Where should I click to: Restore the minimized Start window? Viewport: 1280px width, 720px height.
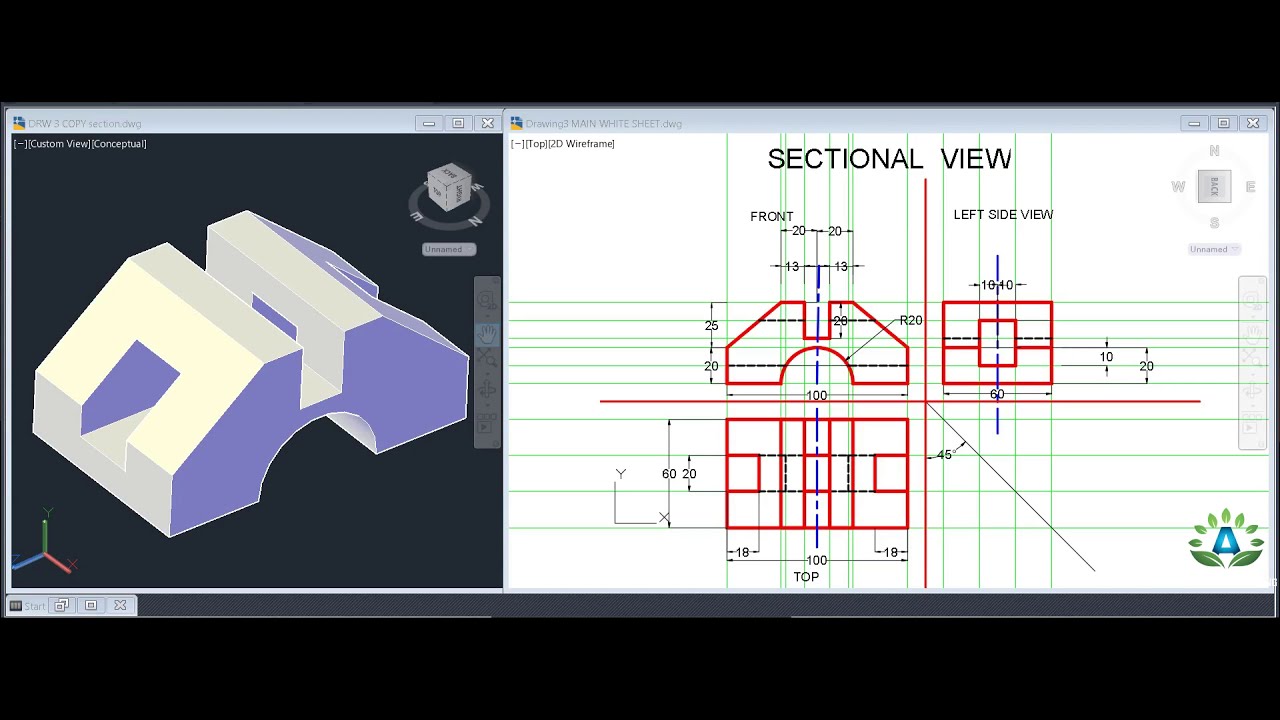pos(61,605)
